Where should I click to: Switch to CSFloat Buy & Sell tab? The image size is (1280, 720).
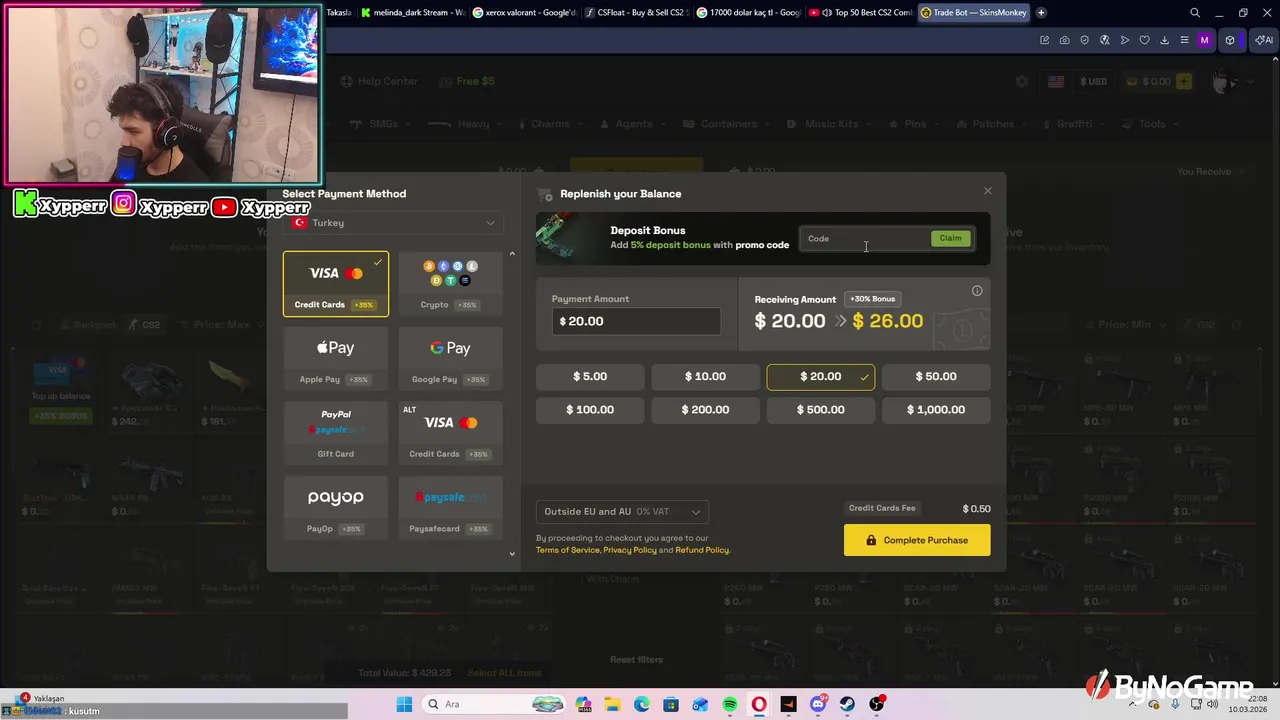[636, 13]
